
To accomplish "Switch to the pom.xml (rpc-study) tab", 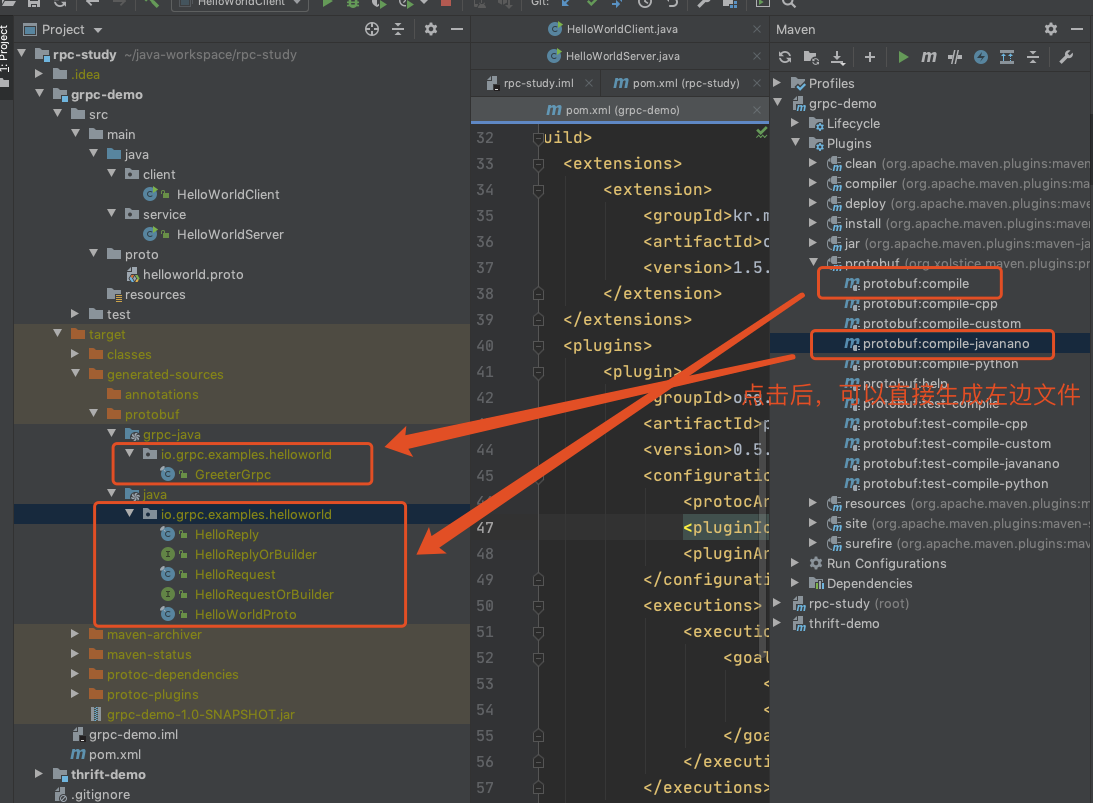I will pyautogui.click(x=676, y=83).
